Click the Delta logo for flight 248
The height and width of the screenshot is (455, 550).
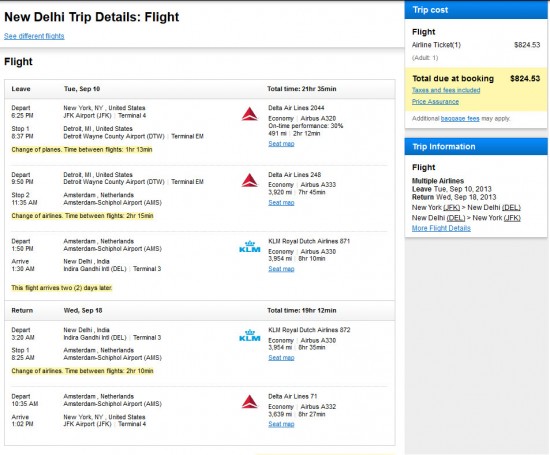point(249,180)
